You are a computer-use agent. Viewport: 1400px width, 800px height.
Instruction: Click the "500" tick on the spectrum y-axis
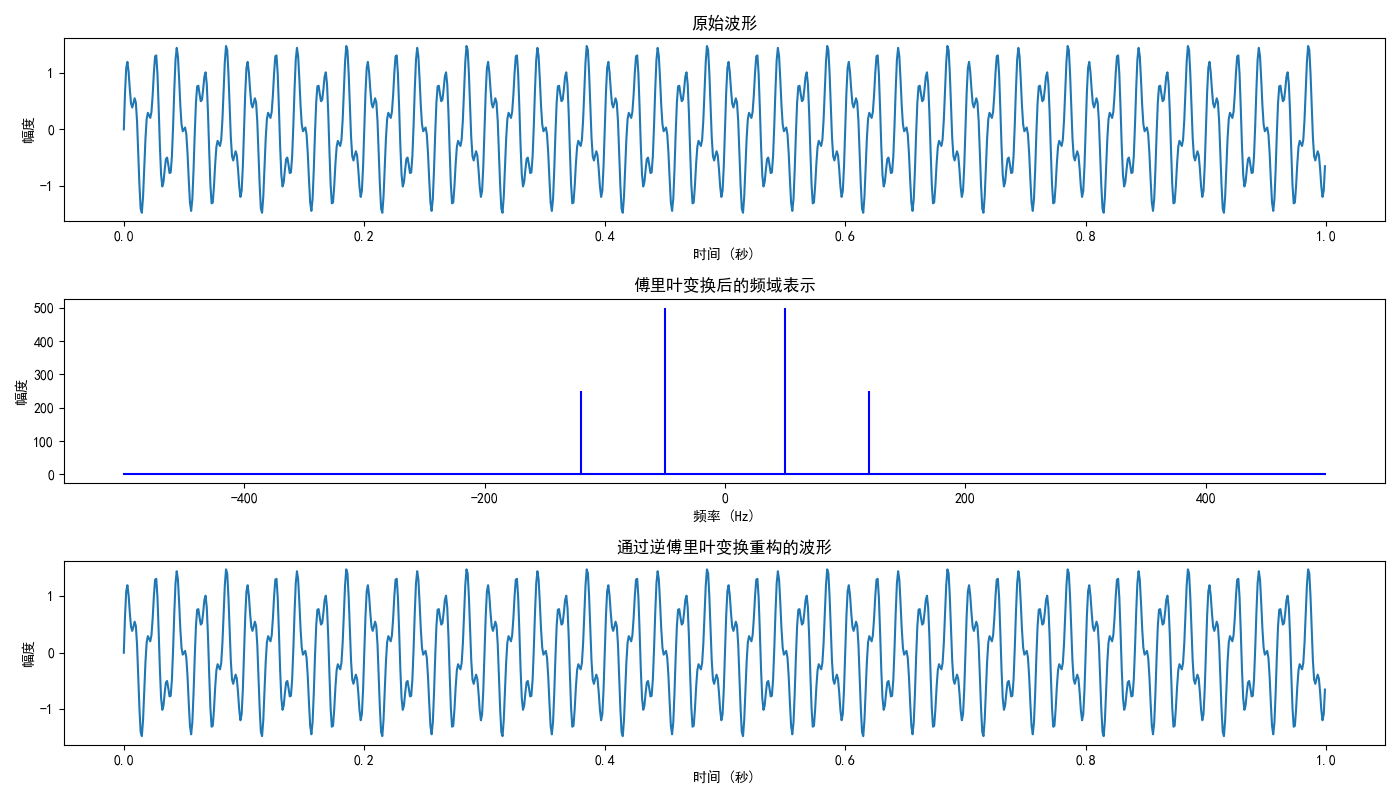(43, 308)
